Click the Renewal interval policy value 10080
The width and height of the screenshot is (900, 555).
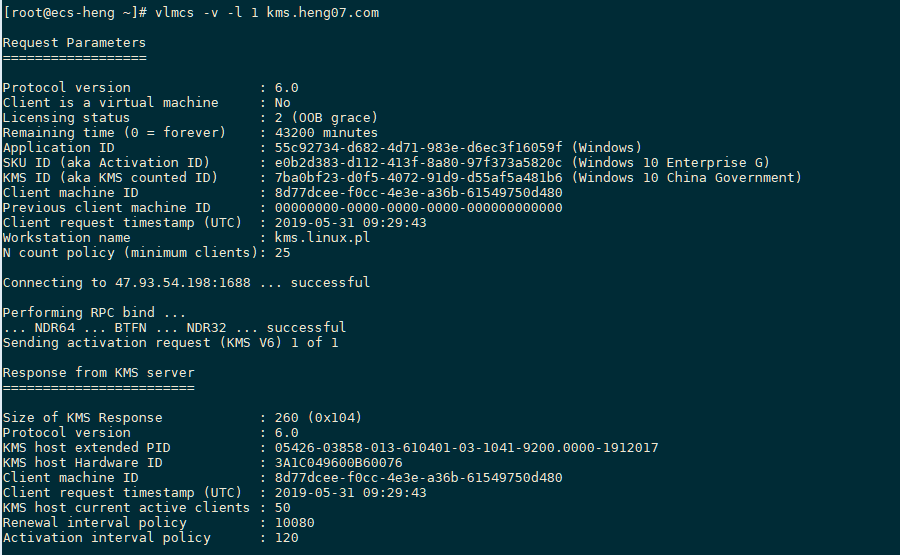click(294, 523)
